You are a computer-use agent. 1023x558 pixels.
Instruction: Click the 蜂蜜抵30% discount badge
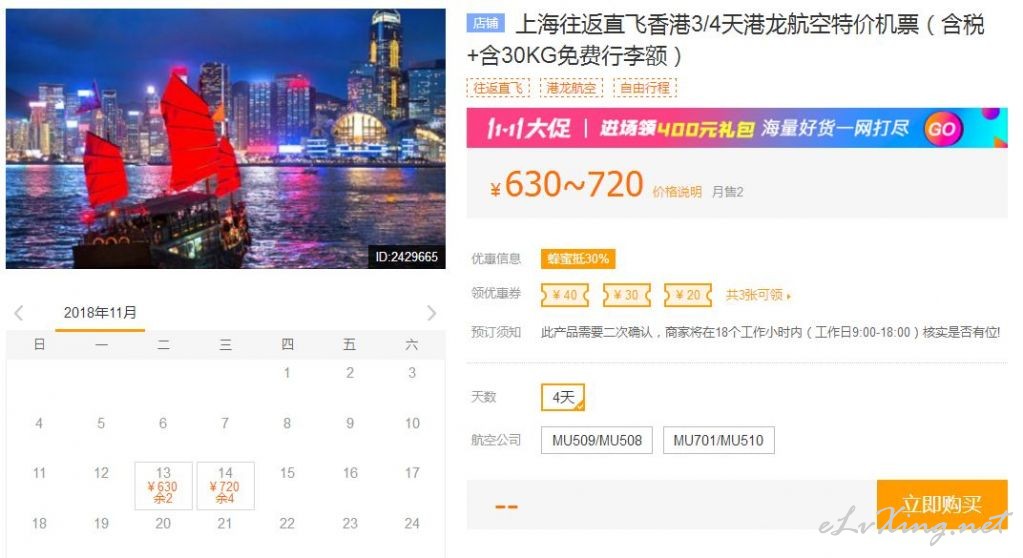(x=577, y=258)
